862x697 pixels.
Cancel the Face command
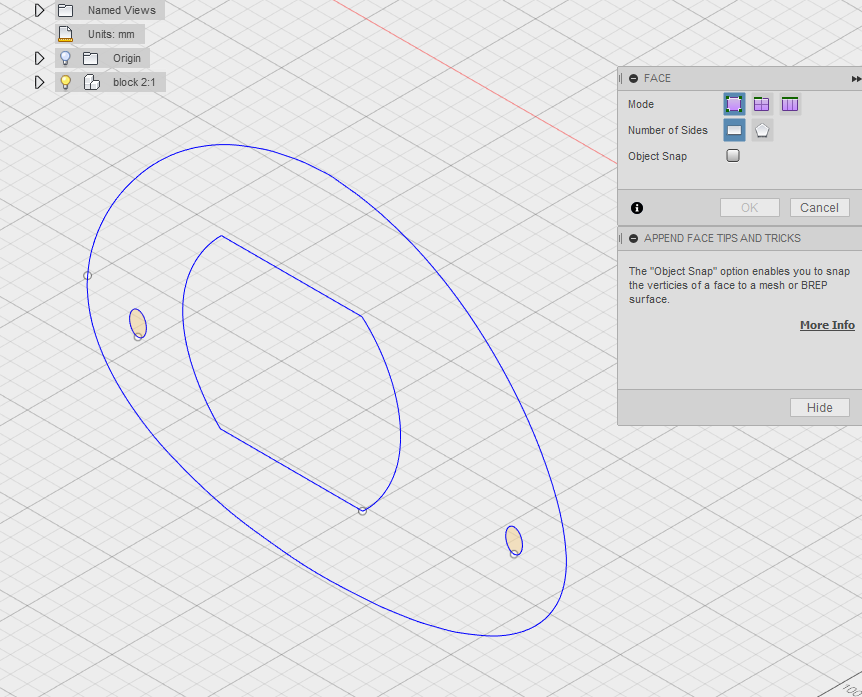(819, 208)
